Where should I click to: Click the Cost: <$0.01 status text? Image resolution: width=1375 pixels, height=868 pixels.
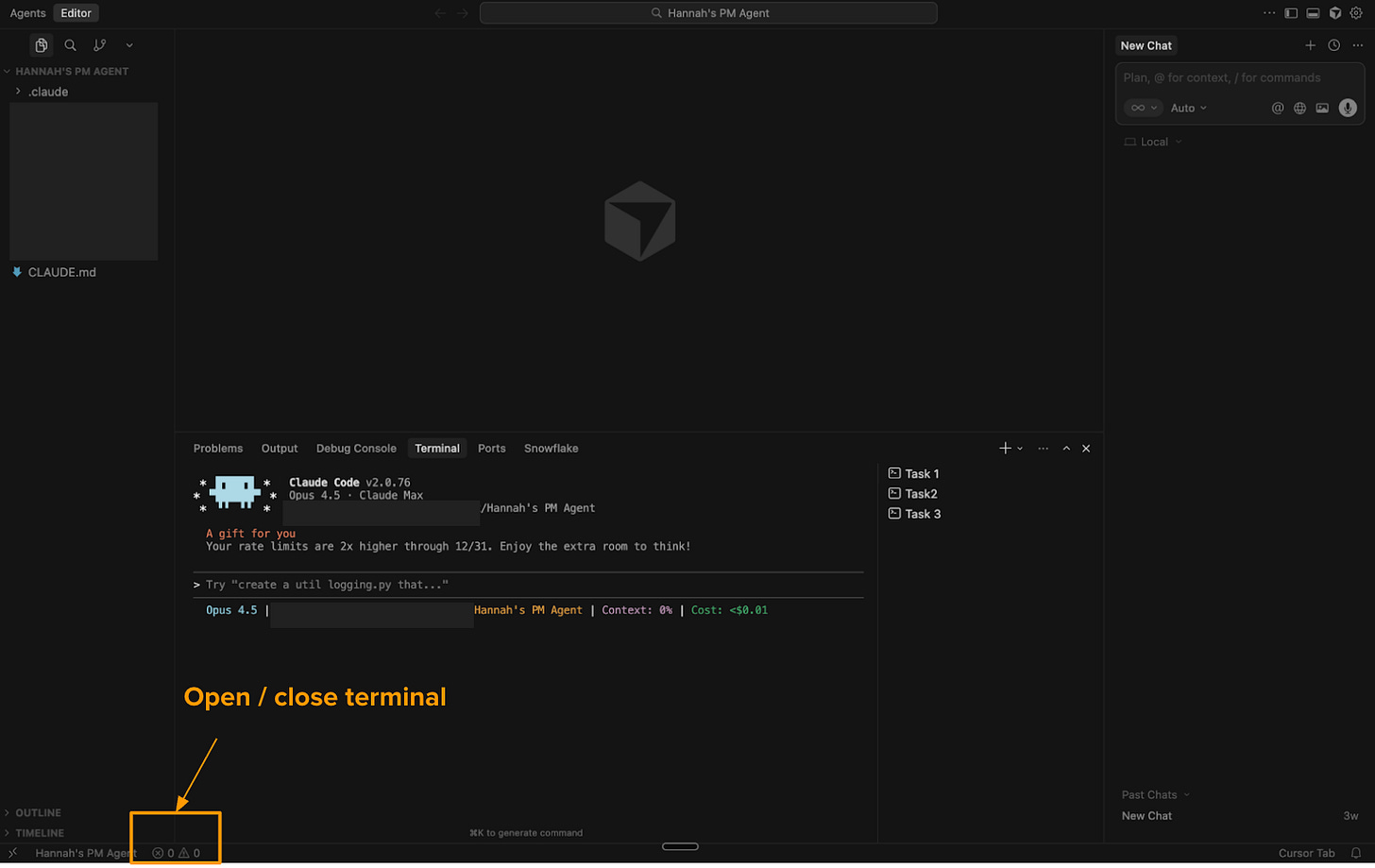729,610
